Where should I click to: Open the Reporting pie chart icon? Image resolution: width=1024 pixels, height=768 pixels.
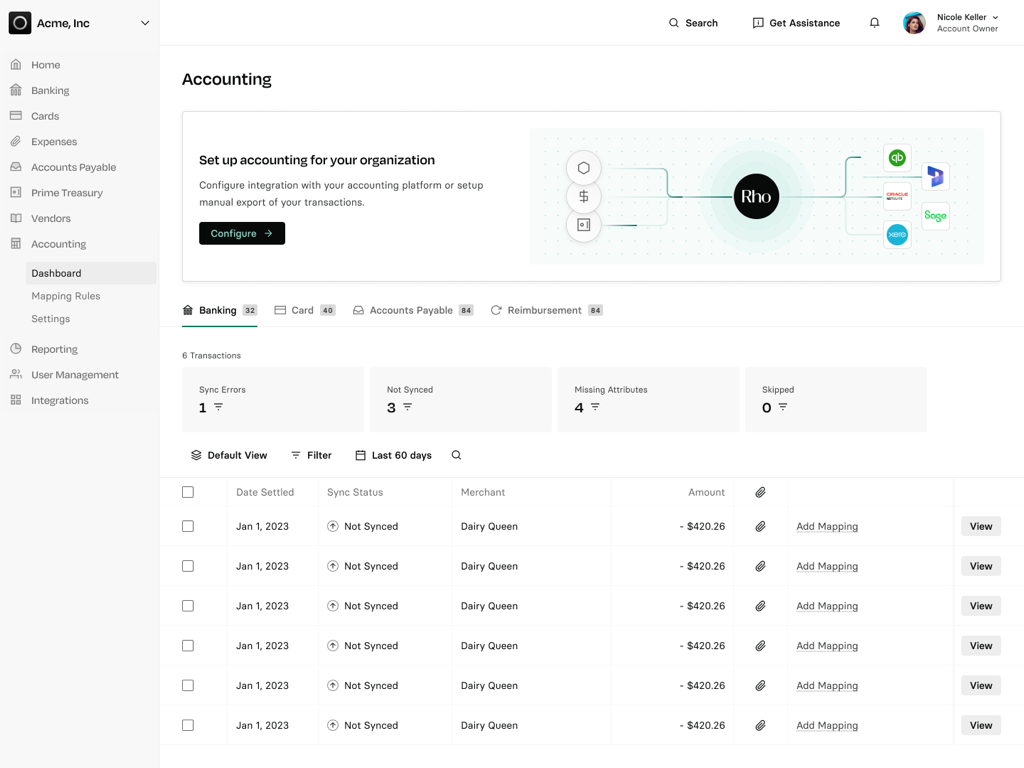[x=16, y=349]
